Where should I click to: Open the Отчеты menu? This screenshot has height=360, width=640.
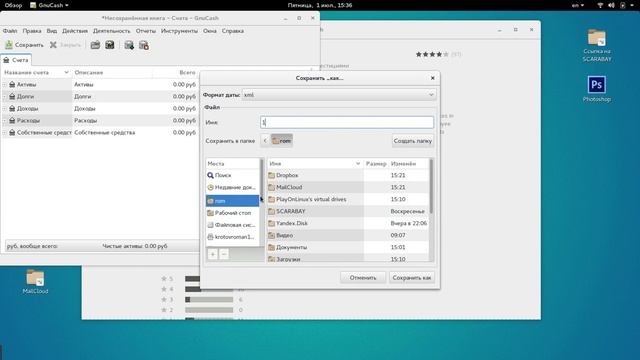click(146, 31)
